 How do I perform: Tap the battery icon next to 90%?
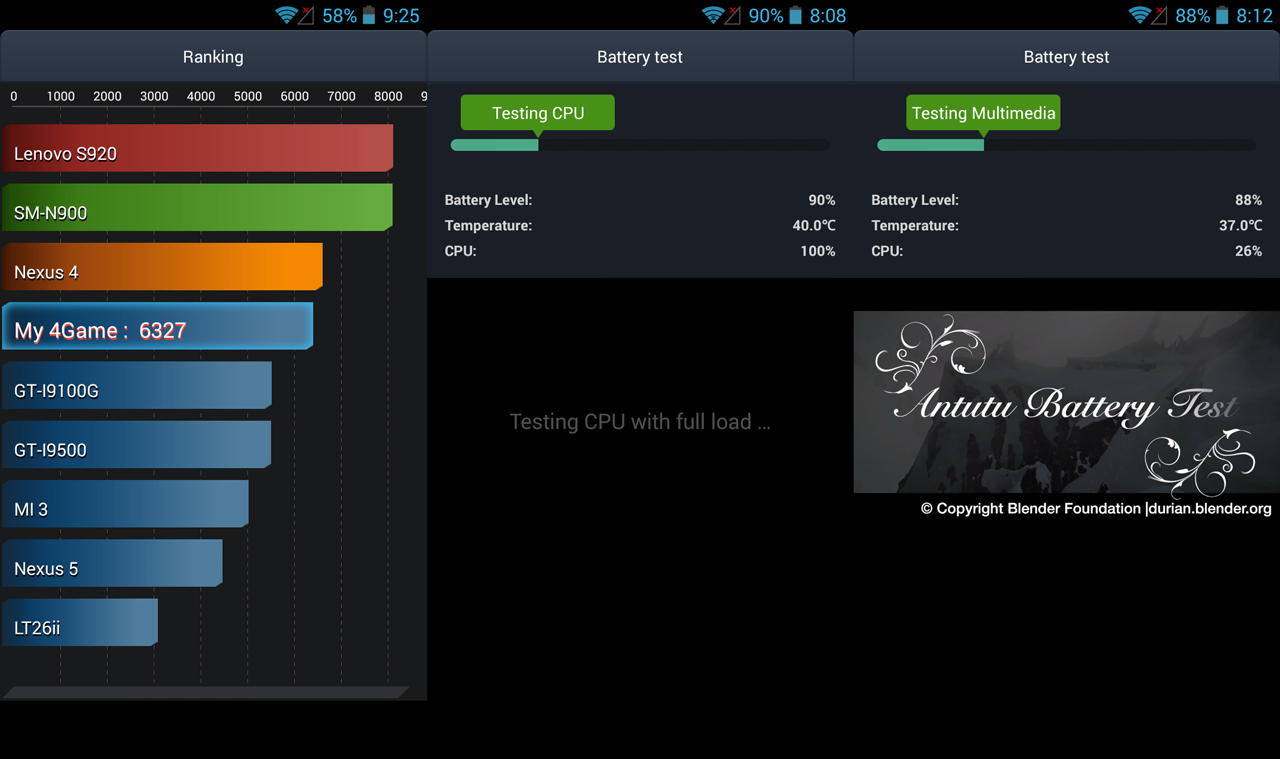pos(795,15)
